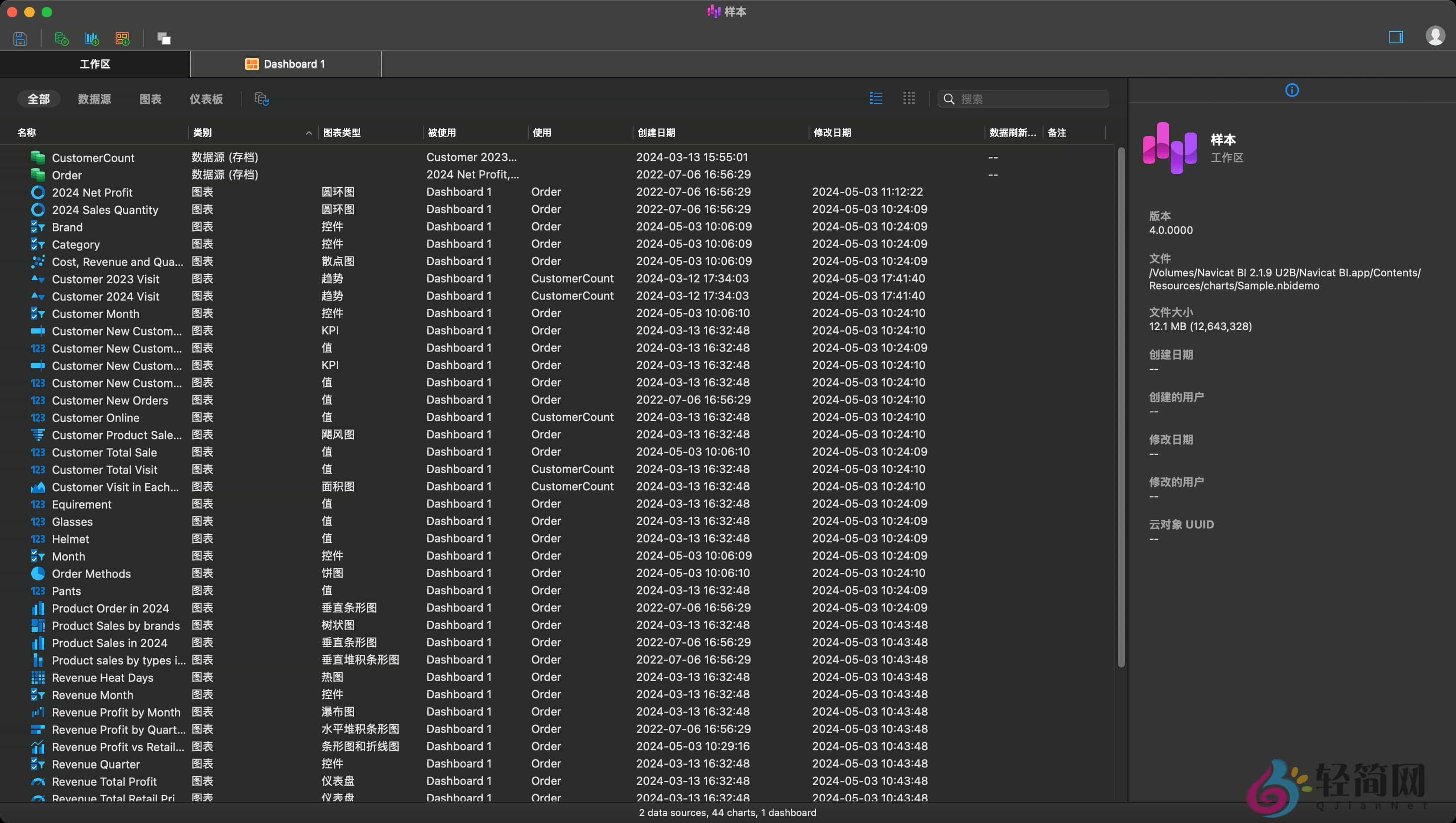This screenshot has height=823, width=1456.
Task: Click into the 搜索 search field
Action: tap(1024, 98)
